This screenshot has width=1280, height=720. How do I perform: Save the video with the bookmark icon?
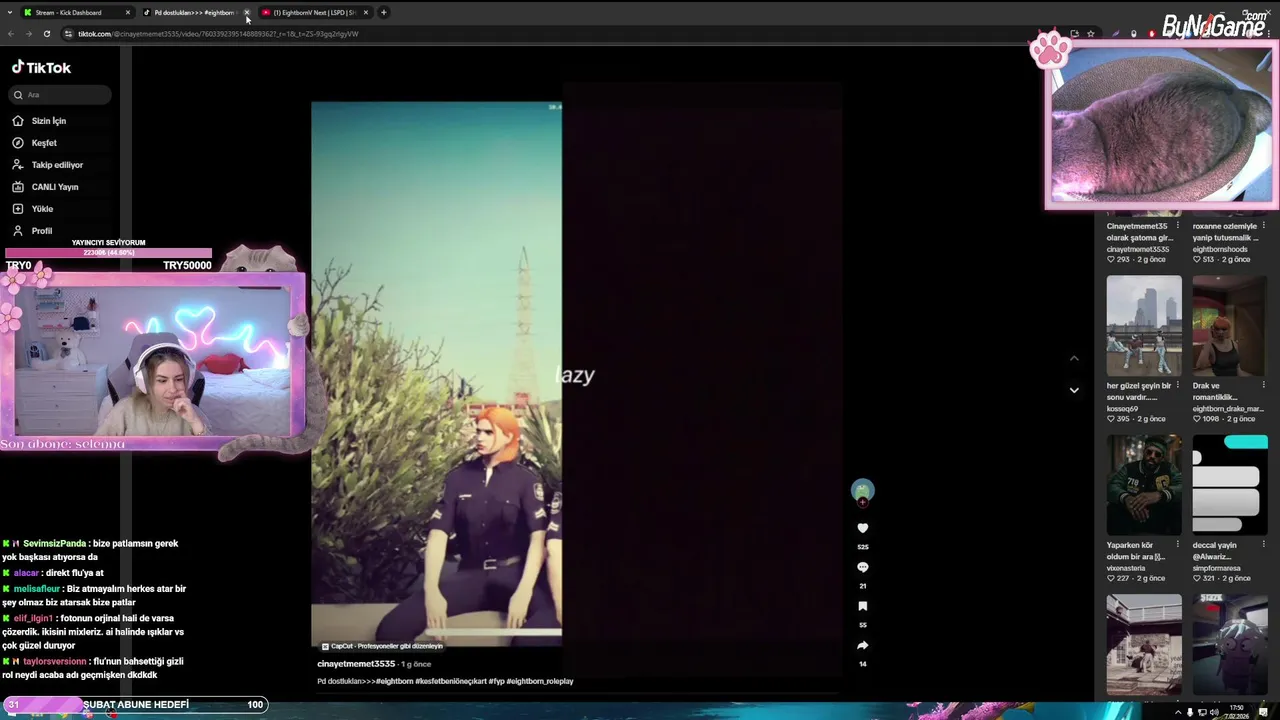click(863, 606)
